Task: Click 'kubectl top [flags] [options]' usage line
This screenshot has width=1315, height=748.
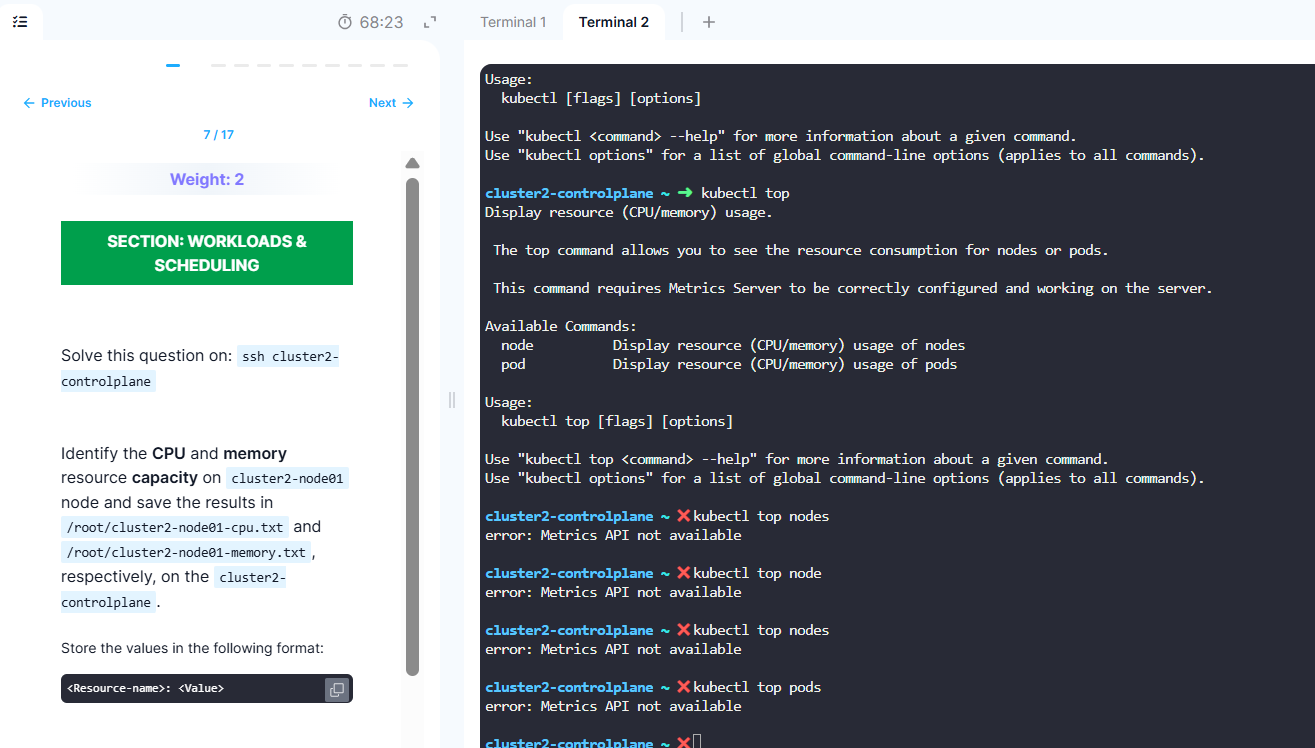Action: tap(617, 421)
